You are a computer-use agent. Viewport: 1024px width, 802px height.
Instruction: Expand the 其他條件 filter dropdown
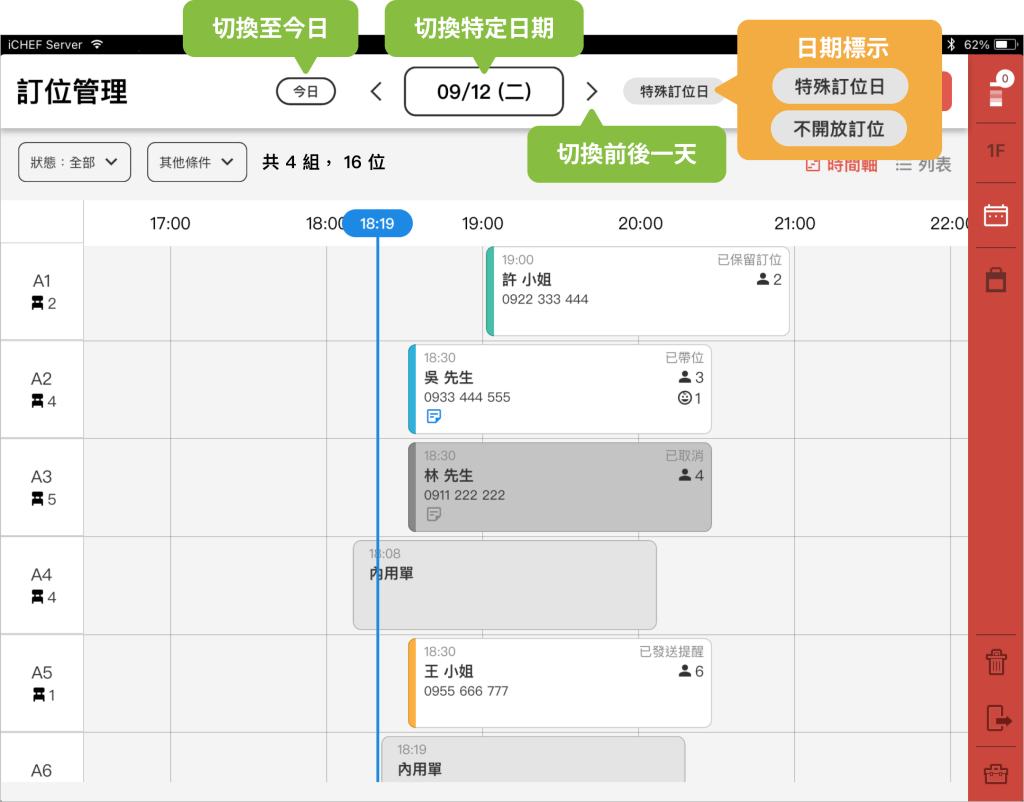pyautogui.click(x=196, y=162)
